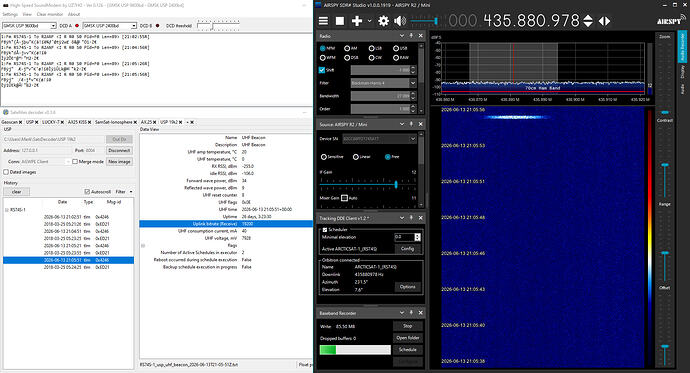Close the USP 19k2 tab with its X
Viewport: 690px width, 373px height.
tap(181, 122)
